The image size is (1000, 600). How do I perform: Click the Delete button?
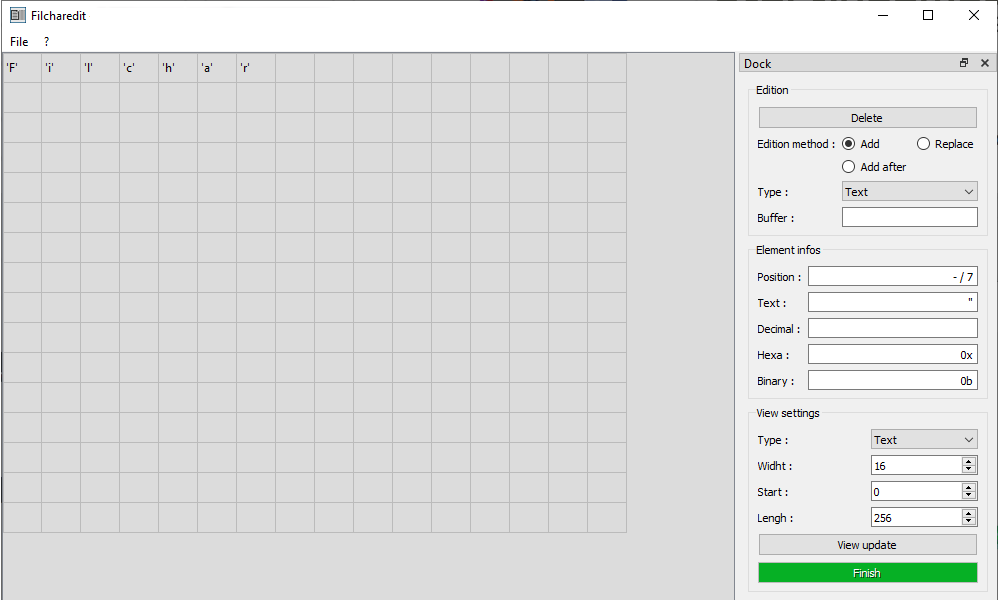click(867, 117)
